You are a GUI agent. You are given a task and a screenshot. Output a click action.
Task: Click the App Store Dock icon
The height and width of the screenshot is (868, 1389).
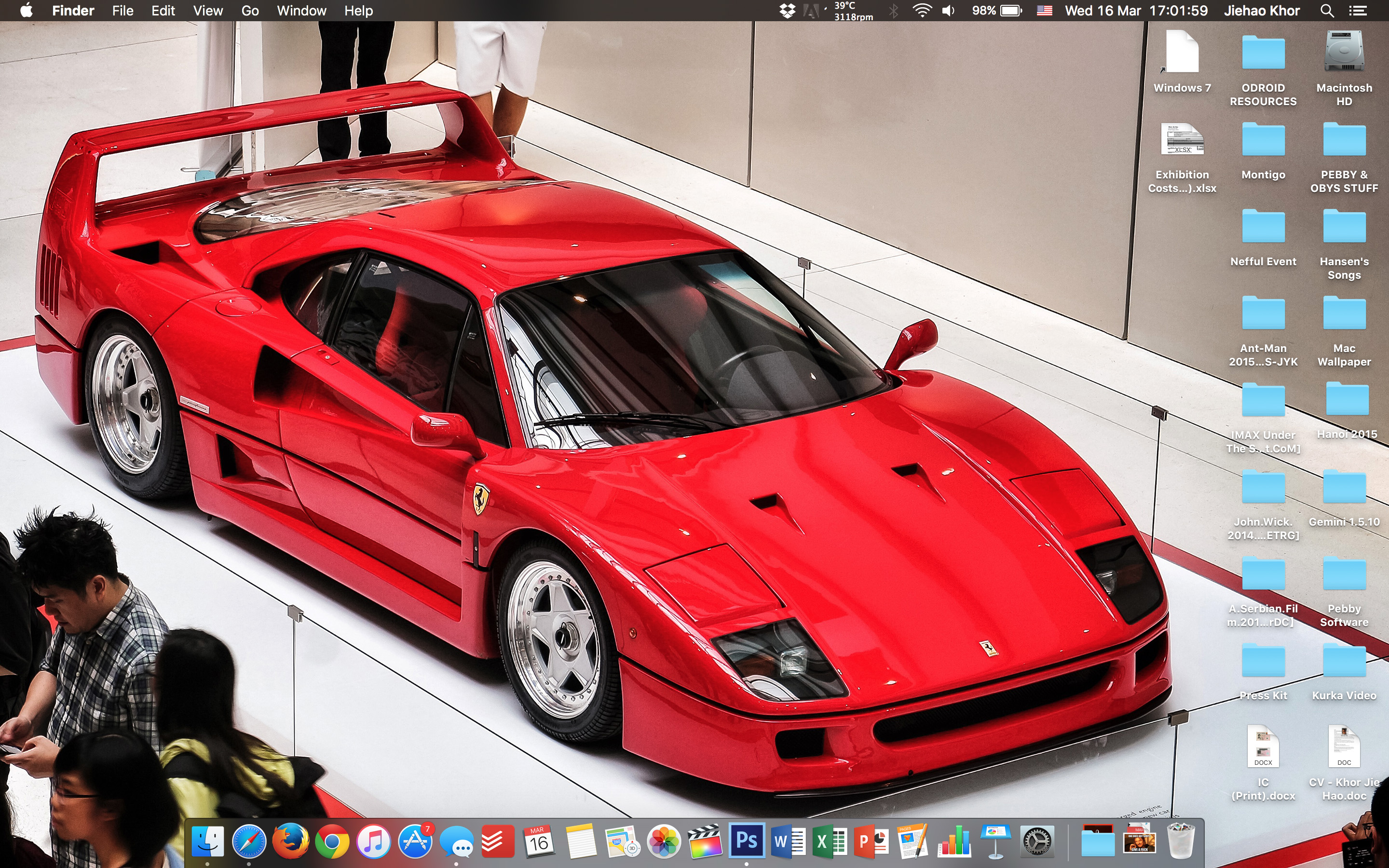pyautogui.click(x=416, y=842)
